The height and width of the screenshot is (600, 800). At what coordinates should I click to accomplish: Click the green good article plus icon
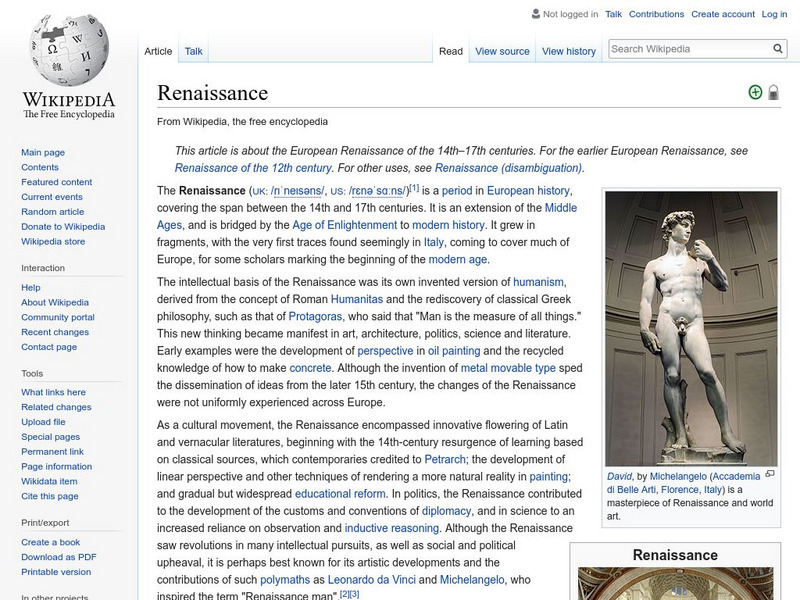(x=755, y=92)
